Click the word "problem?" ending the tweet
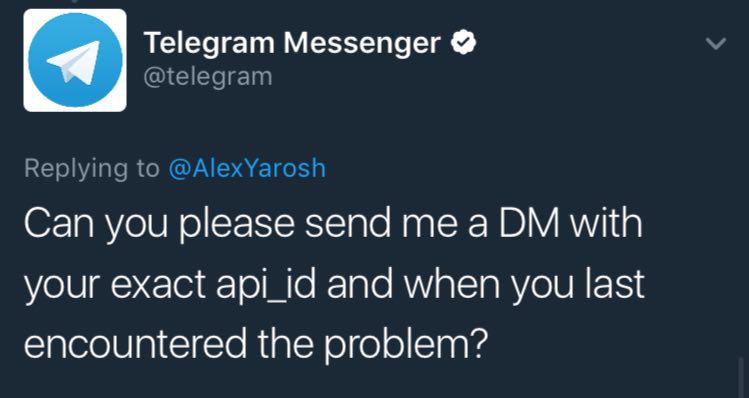 click(x=406, y=345)
